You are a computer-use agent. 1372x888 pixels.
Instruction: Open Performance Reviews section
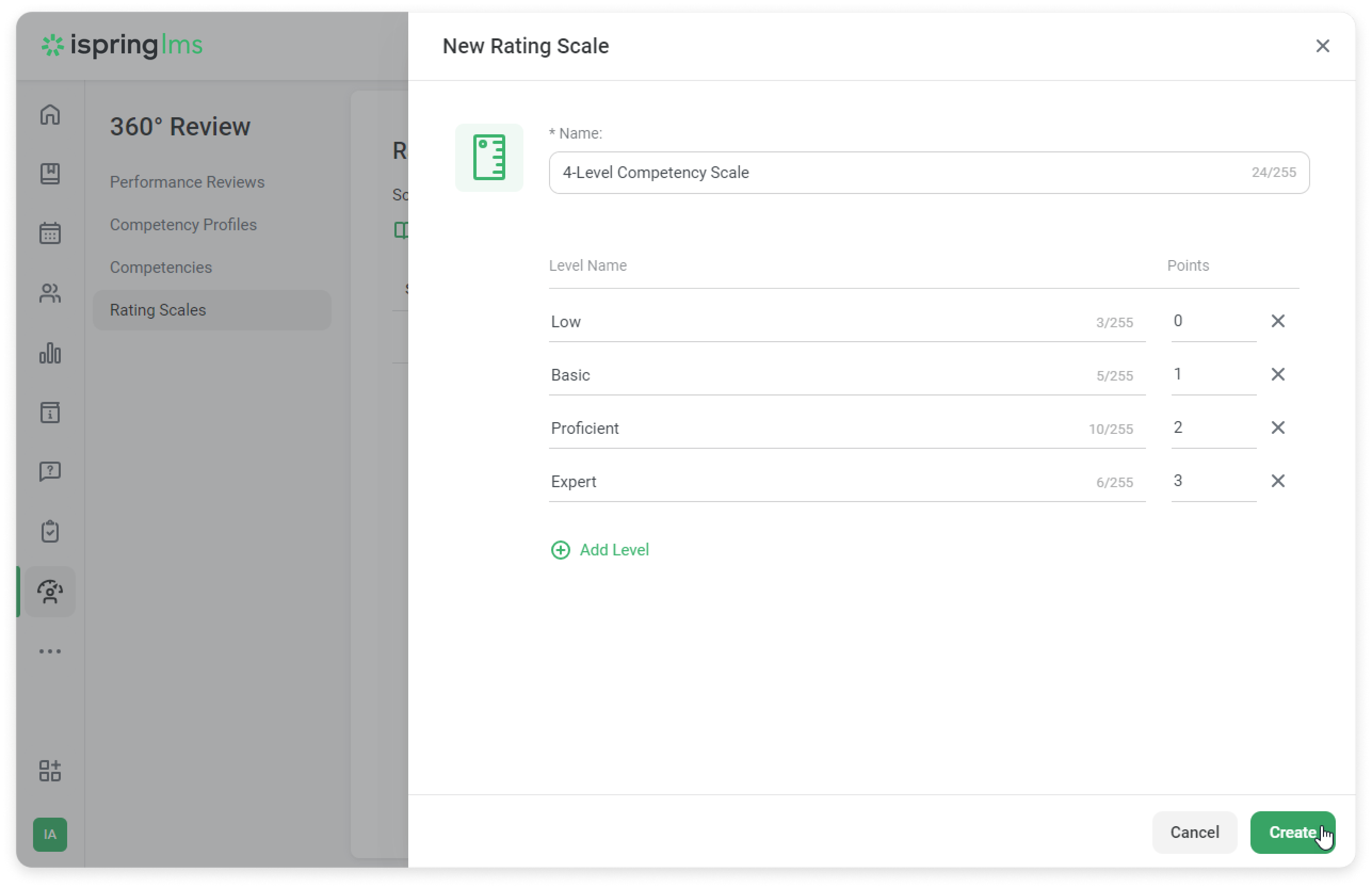187,182
